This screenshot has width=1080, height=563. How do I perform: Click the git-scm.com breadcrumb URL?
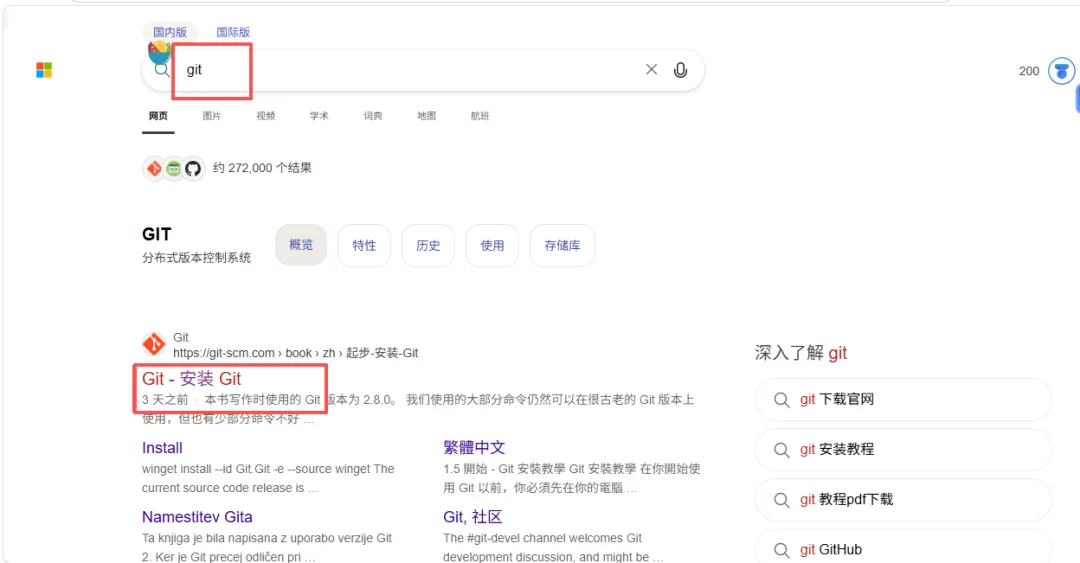click(x=295, y=353)
